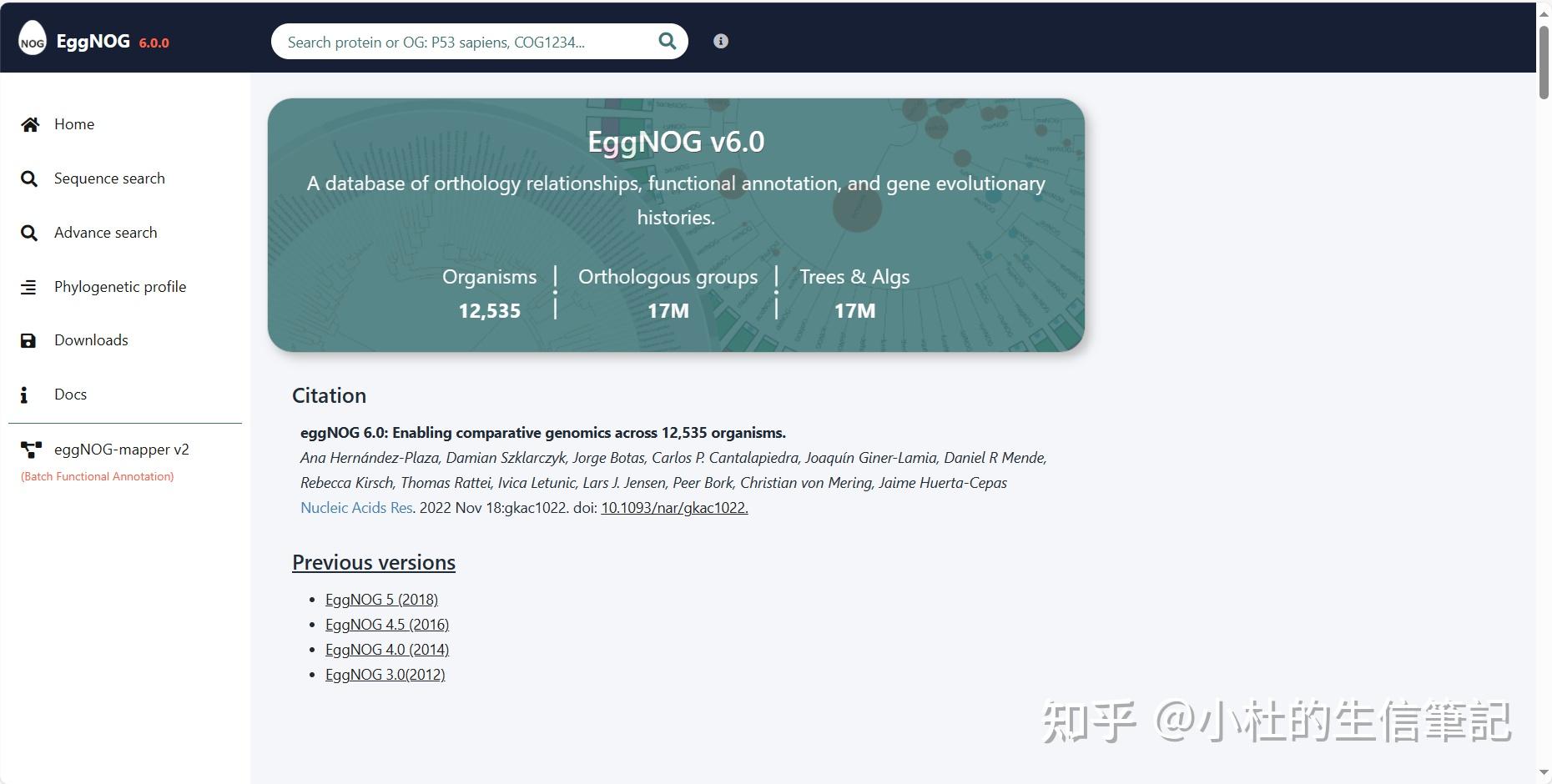Open the EggNOG 5 (2018) version link
The width and height of the screenshot is (1552, 784).
click(381, 599)
